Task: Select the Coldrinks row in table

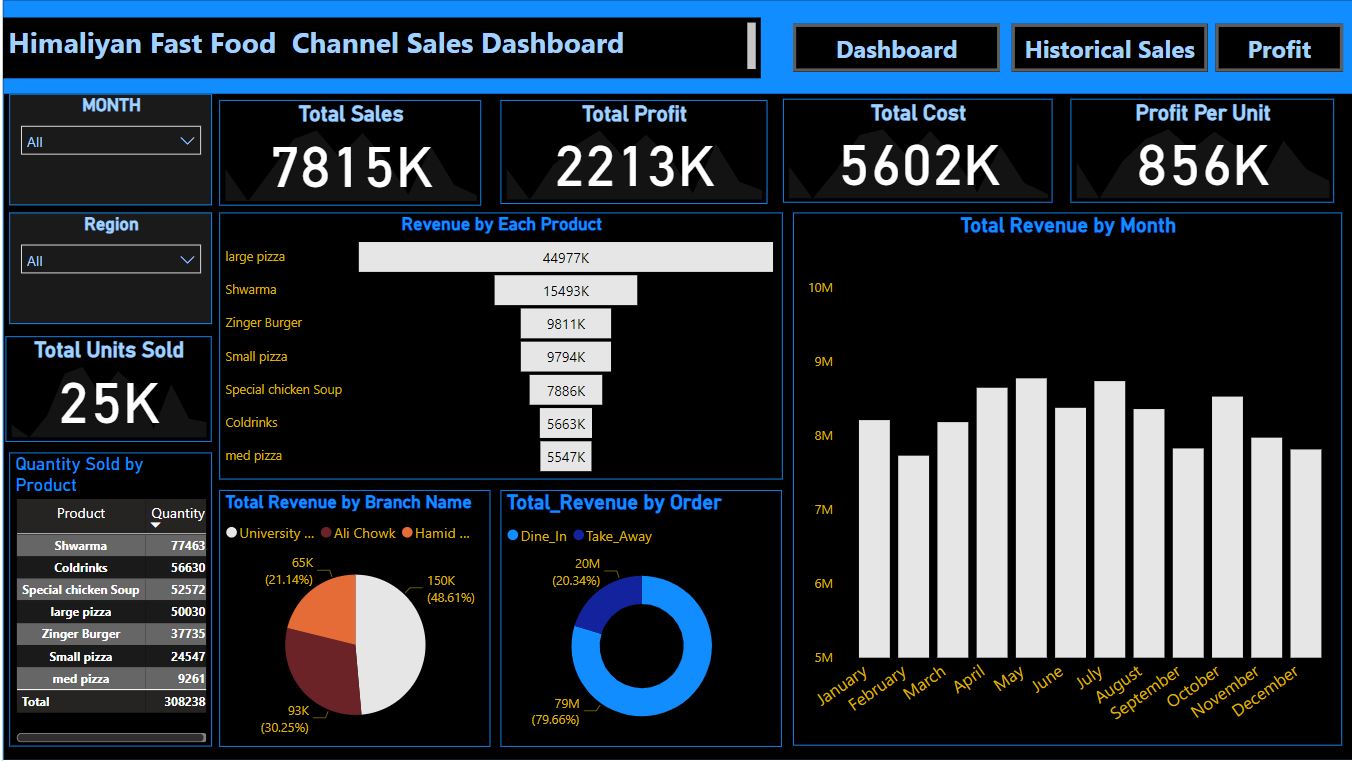Action: tap(81, 568)
